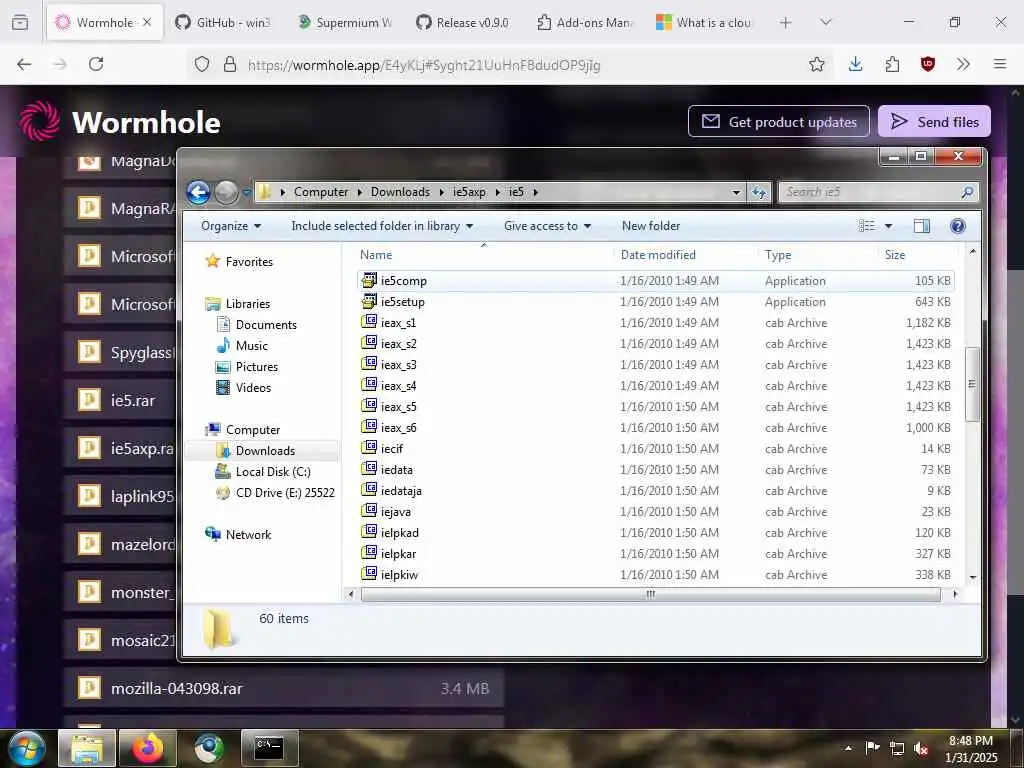Click the file list scroll down arrow
Image resolution: width=1024 pixels, height=768 pixels.
coord(972,577)
